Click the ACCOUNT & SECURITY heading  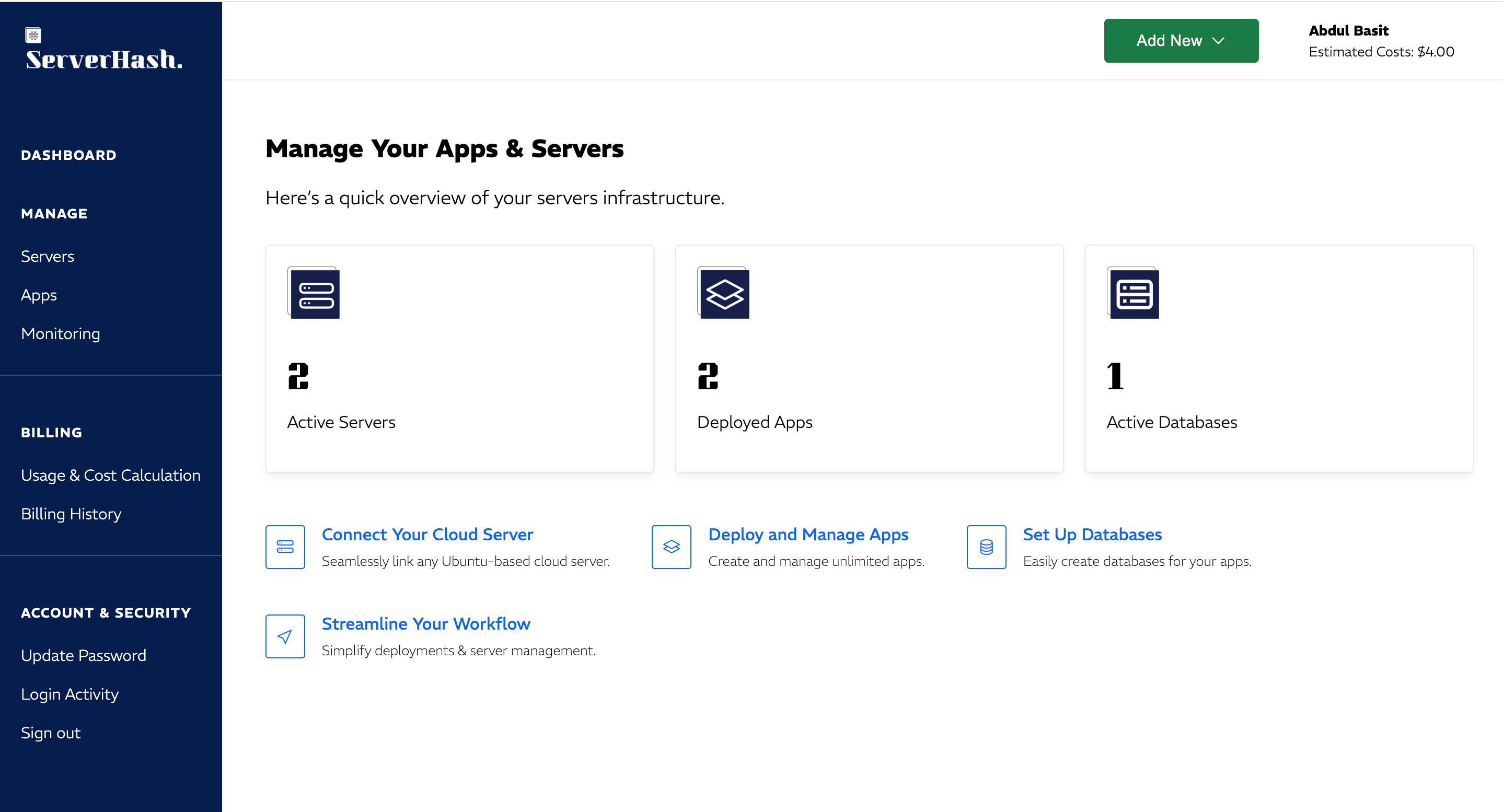(106, 613)
